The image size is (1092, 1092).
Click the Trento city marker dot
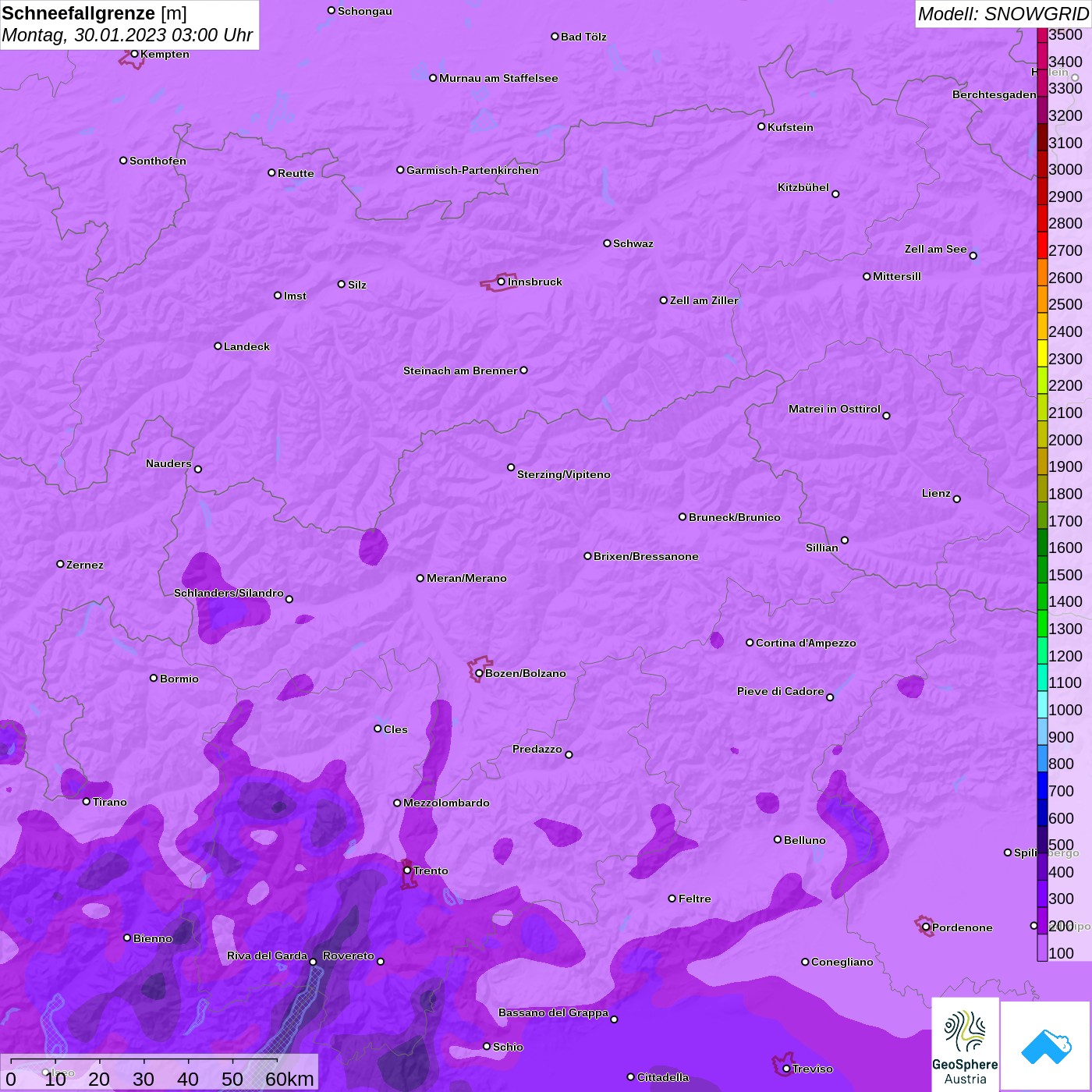point(407,870)
